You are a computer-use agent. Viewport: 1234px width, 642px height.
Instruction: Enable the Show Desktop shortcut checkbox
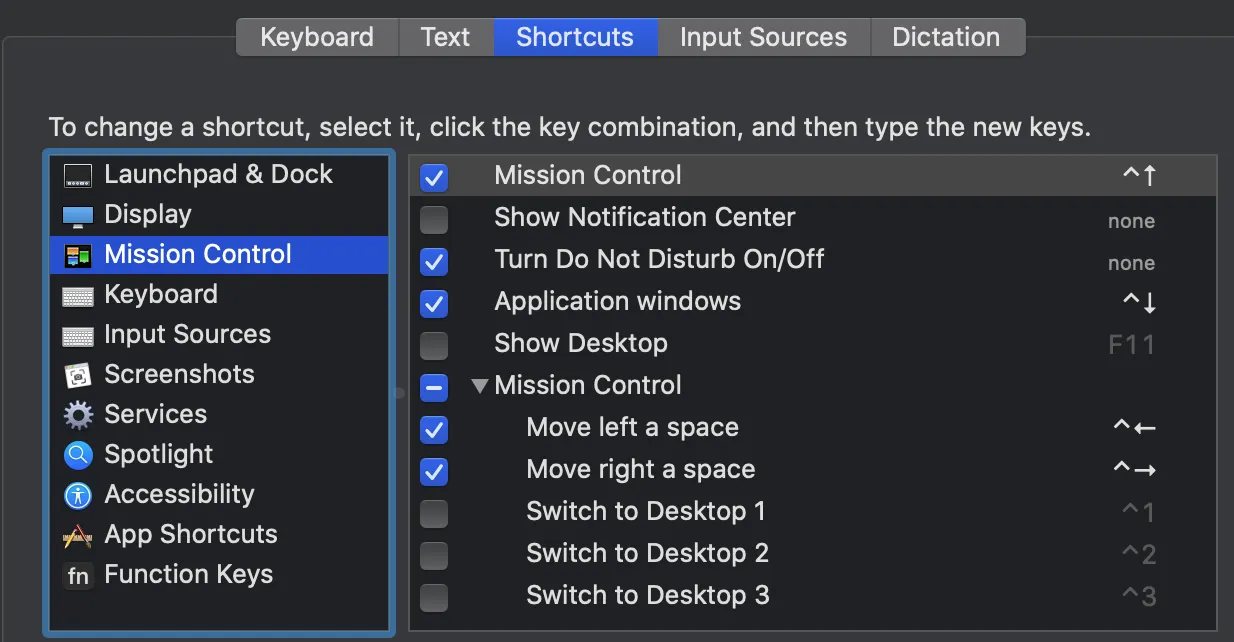click(434, 345)
